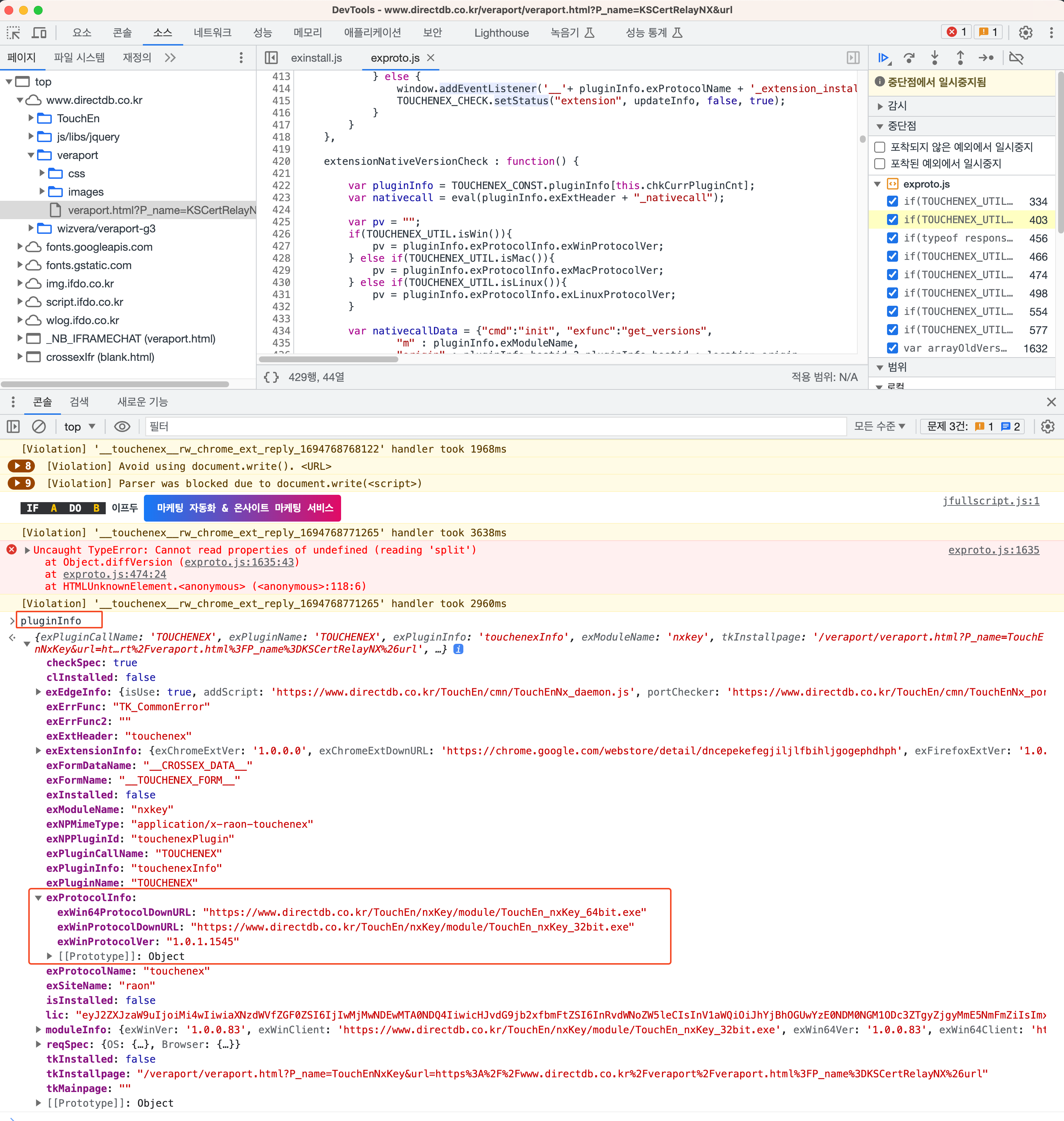Click the jfullscript.js:1 link
This screenshot has height=1121, width=1064.
[x=990, y=501]
